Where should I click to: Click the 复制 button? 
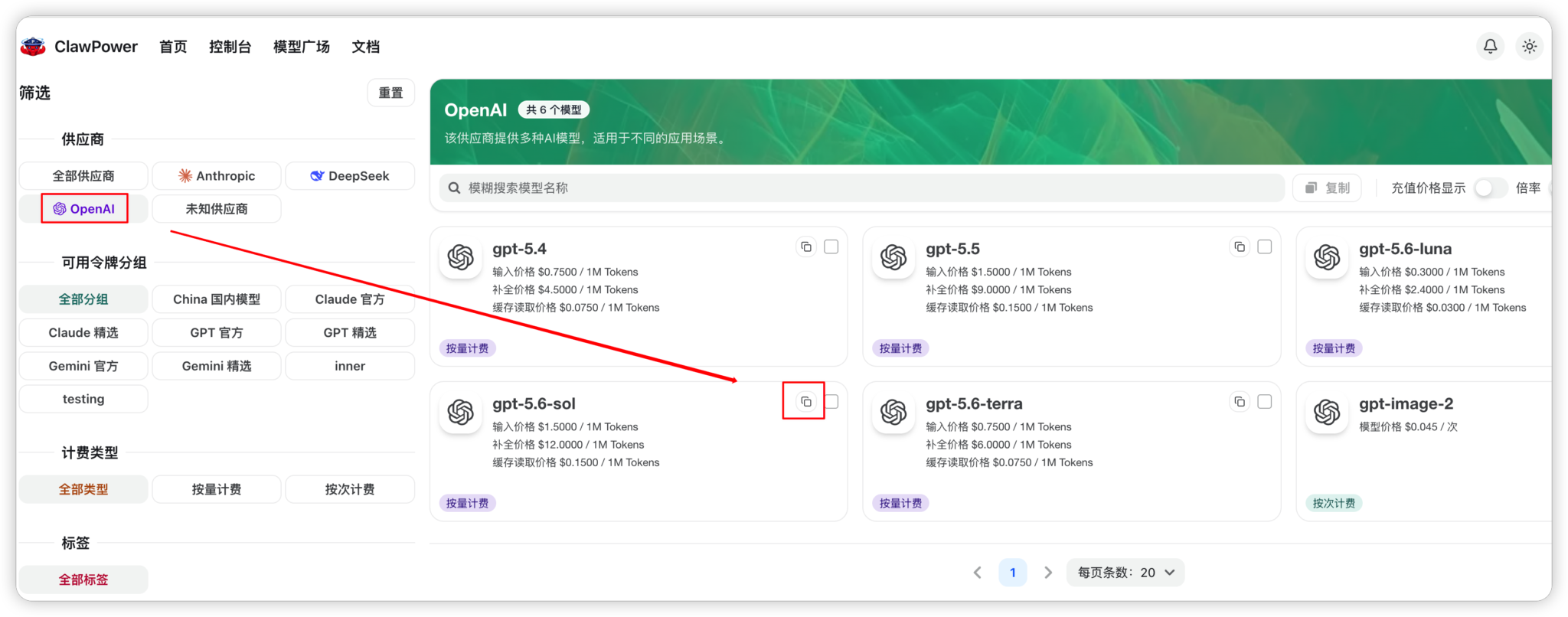(1328, 188)
